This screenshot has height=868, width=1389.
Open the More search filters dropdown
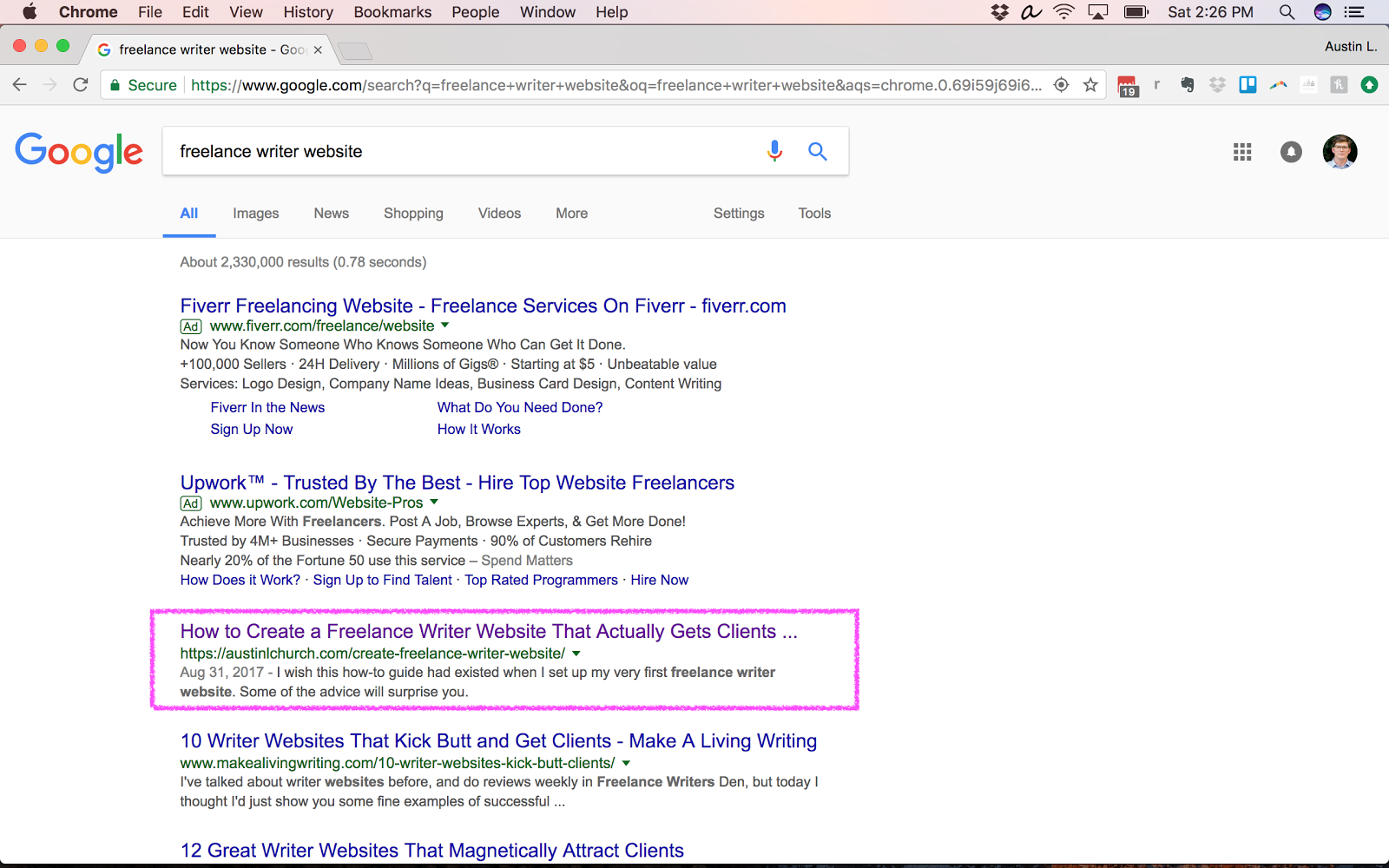pos(572,213)
